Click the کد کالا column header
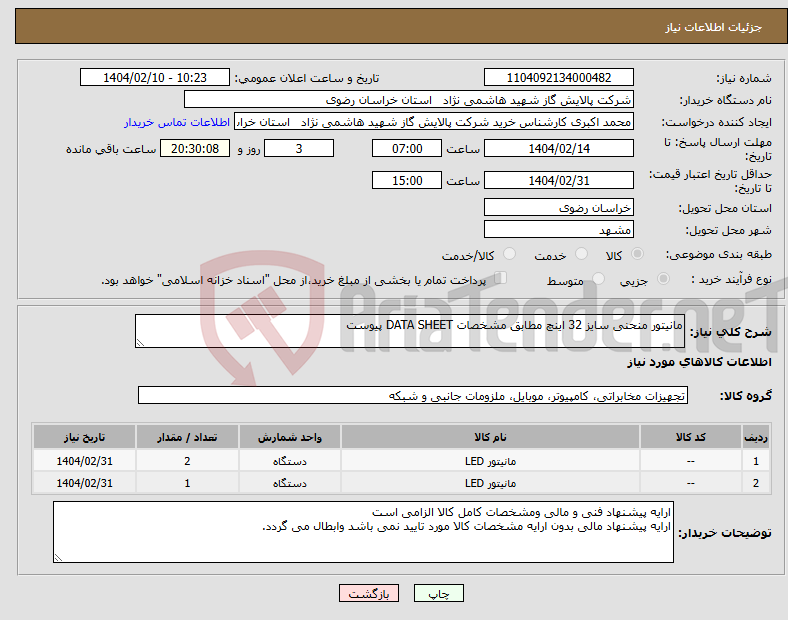 (691, 437)
